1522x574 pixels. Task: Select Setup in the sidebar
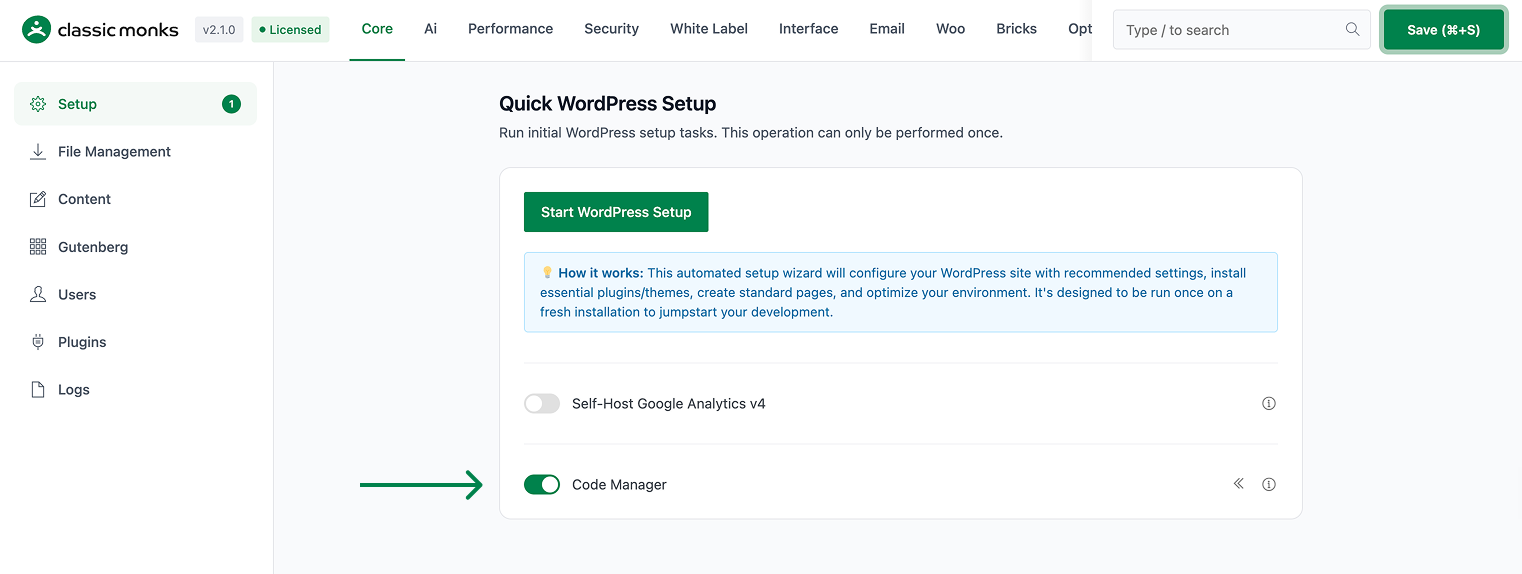135,104
